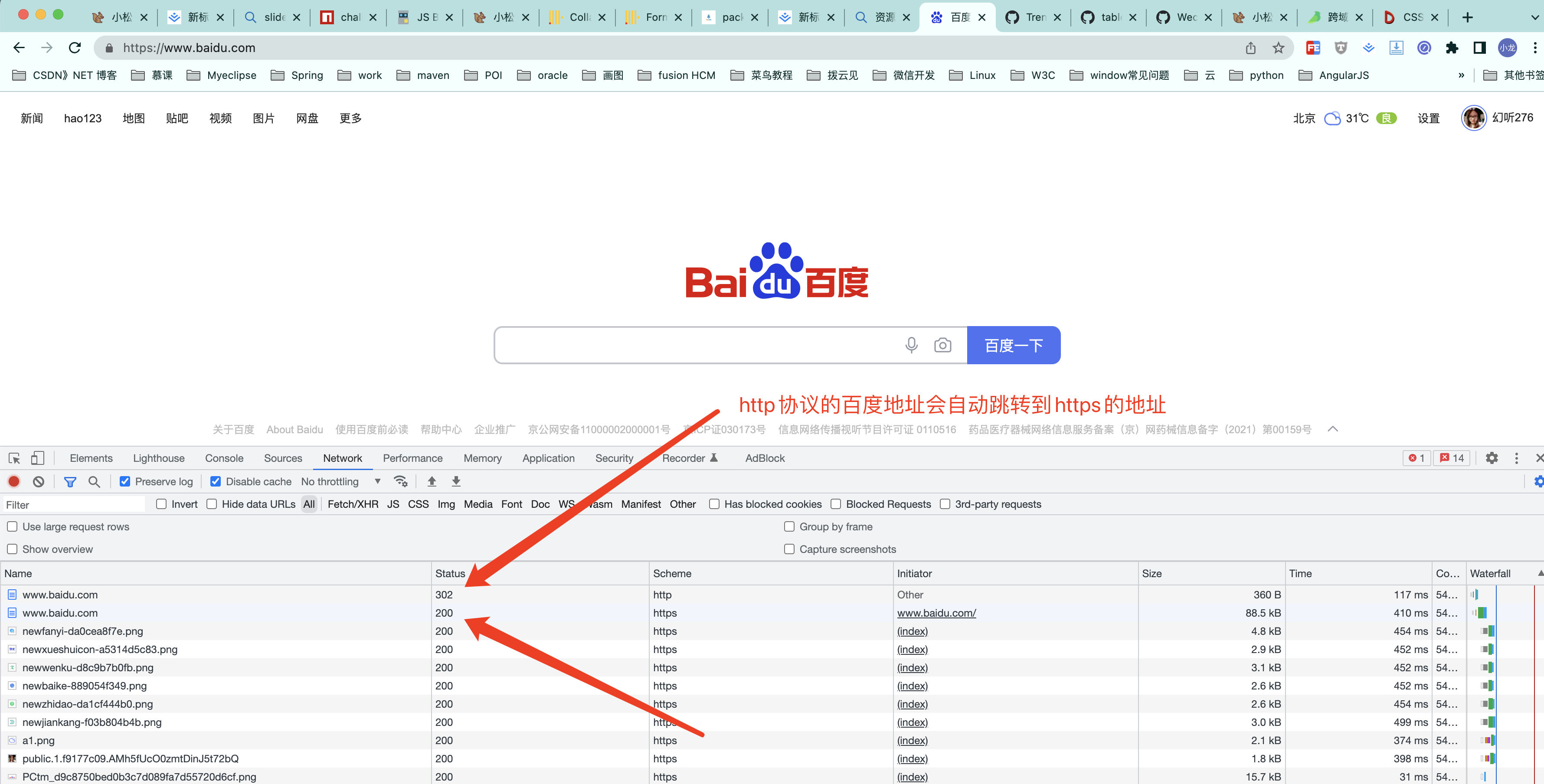
Task: Clear the network log
Action: point(38,481)
